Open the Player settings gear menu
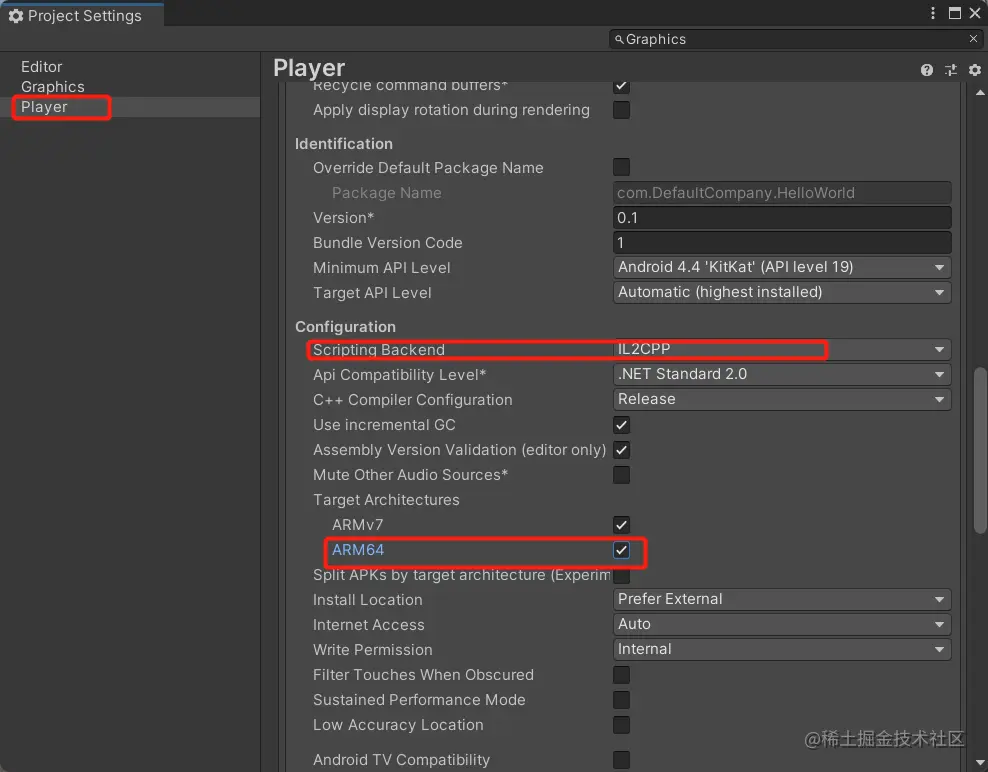 [x=975, y=70]
